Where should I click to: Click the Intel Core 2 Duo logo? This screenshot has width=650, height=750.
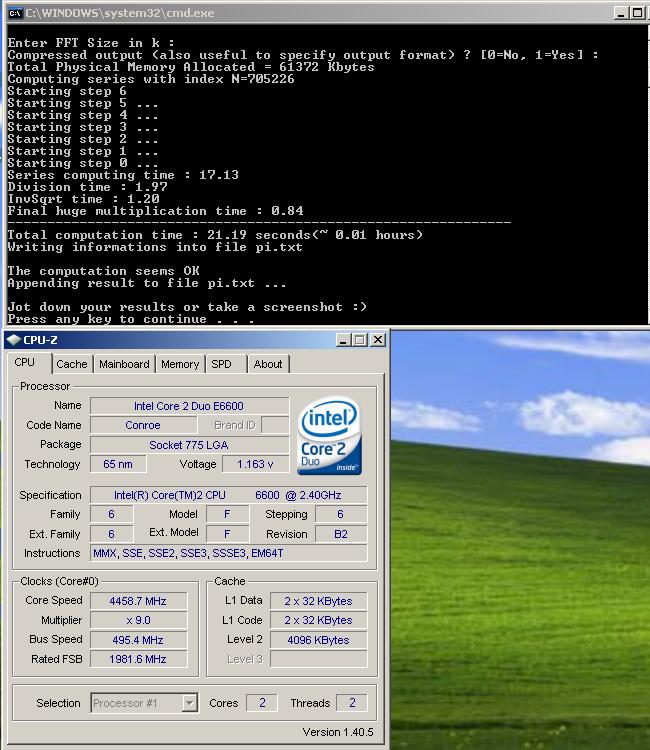[329, 436]
